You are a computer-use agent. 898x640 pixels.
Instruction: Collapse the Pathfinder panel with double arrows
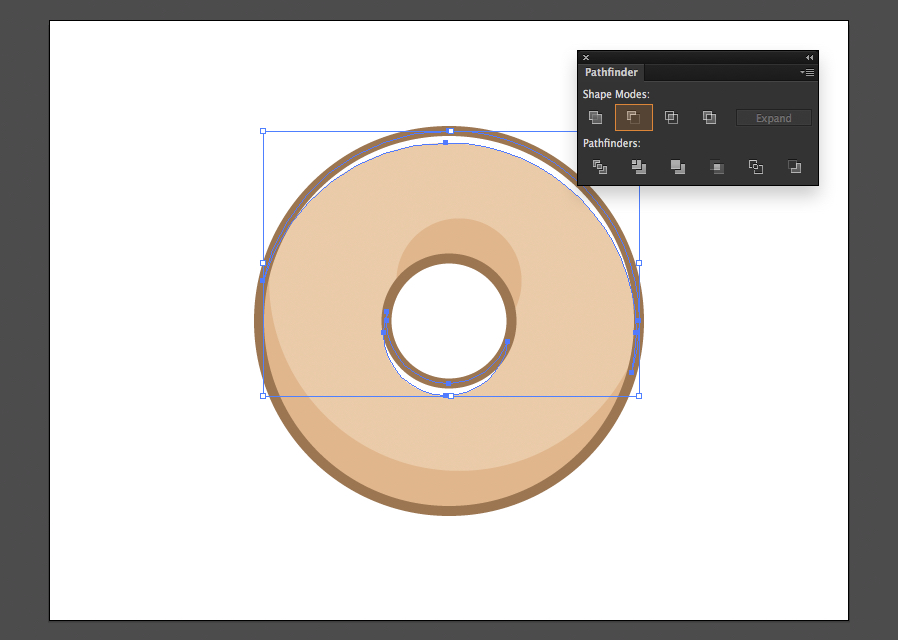(x=809, y=57)
